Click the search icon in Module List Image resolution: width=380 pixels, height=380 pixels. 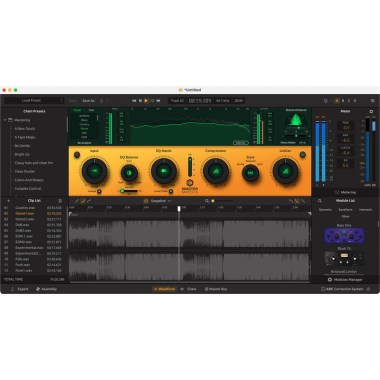pyautogui.click(x=320, y=201)
